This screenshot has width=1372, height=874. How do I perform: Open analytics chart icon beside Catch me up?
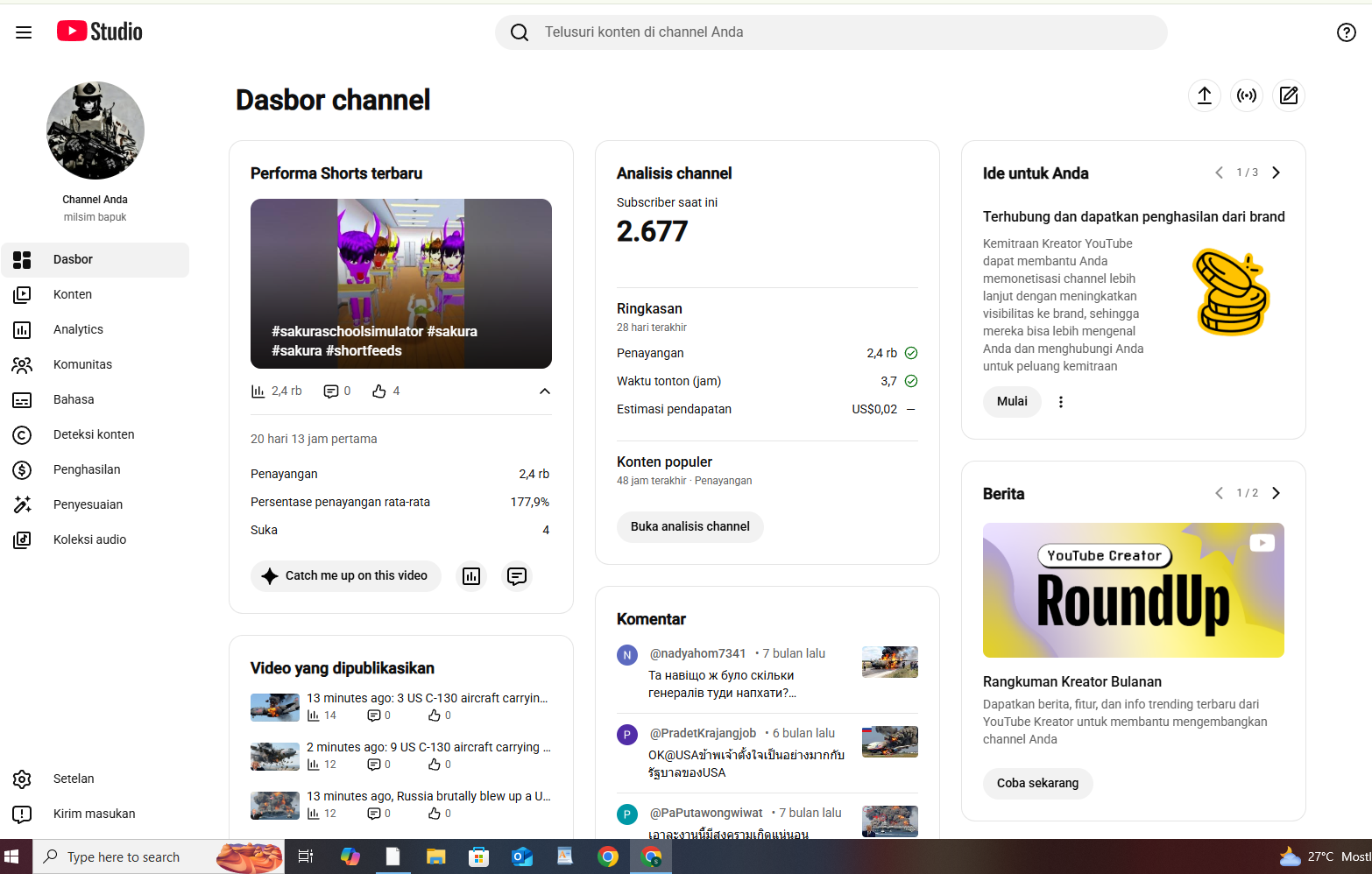(x=471, y=576)
